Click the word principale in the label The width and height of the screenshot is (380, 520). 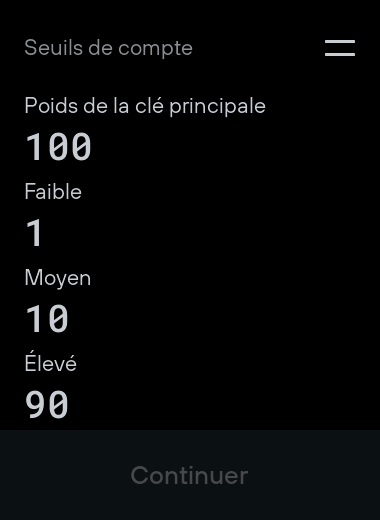coord(217,107)
